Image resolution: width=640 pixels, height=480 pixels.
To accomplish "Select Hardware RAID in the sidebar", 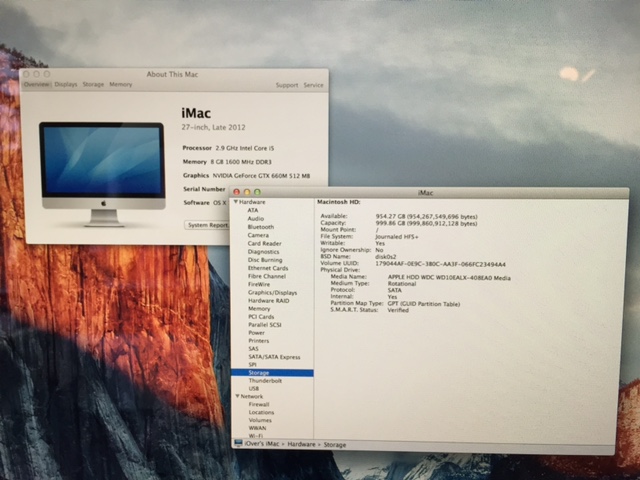I will (269, 301).
